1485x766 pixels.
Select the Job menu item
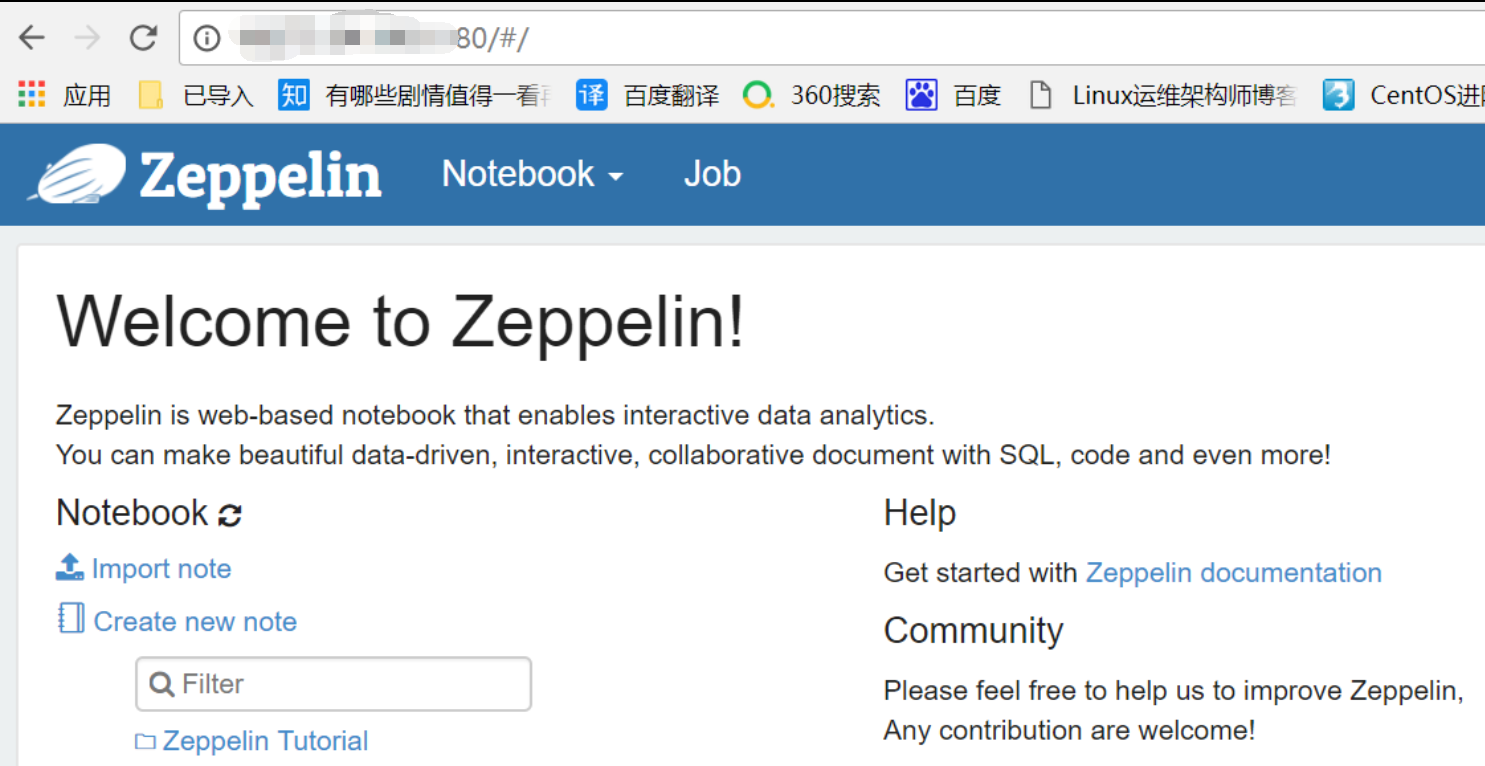(x=711, y=173)
